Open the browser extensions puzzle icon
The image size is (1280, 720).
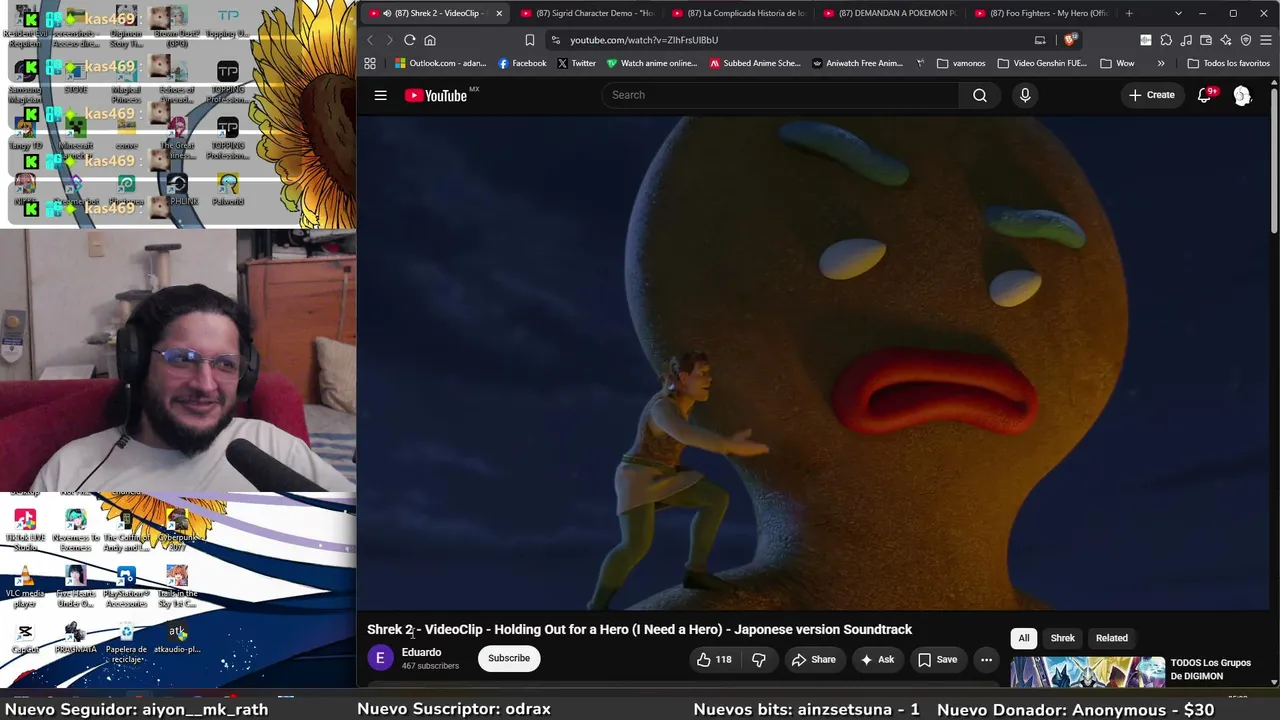[x=1165, y=40]
